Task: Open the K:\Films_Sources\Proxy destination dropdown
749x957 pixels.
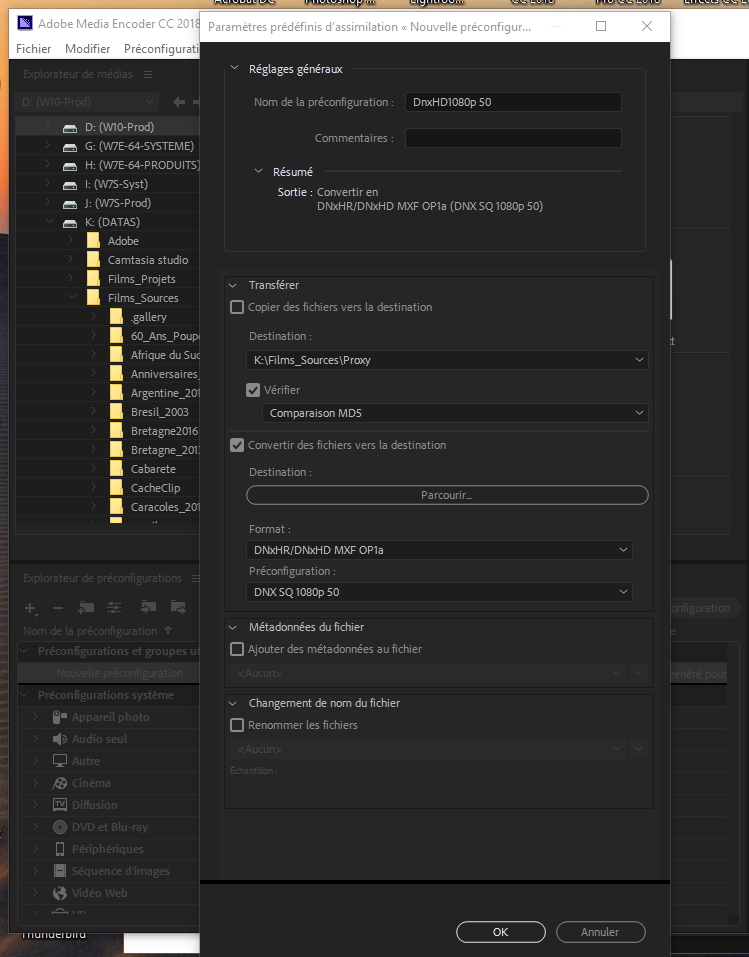Action: click(447, 360)
